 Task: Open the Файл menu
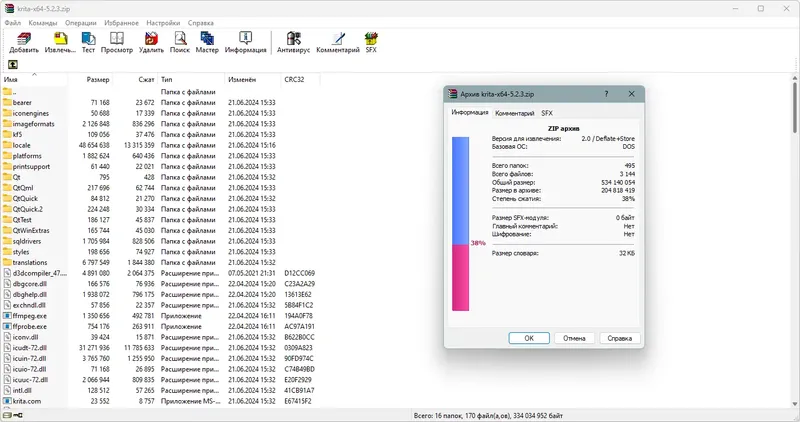coord(13,23)
